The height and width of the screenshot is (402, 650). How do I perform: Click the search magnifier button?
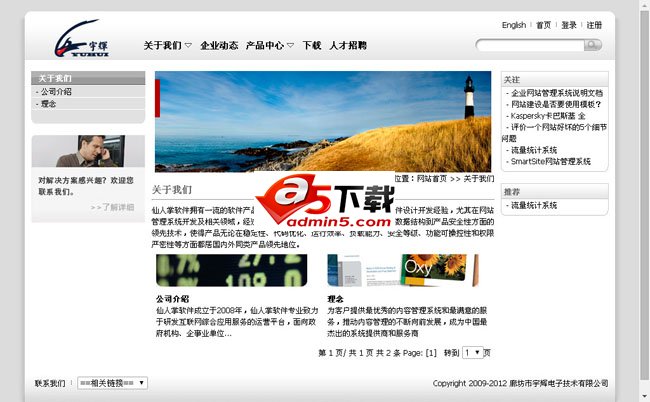coord(593,45)
